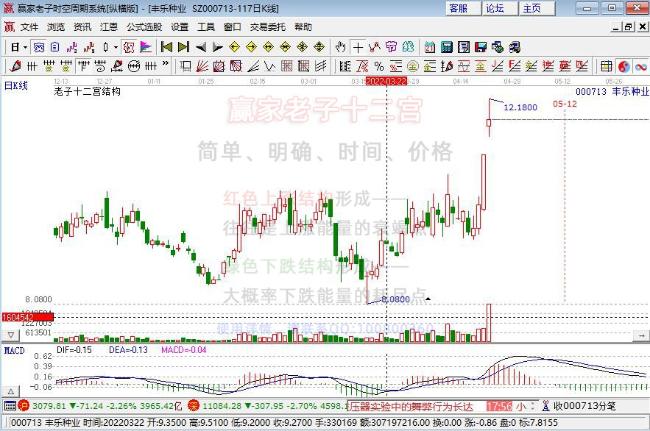Open the 公式选股 menu
Screen dimensions: 650x431
coord(144,27)
